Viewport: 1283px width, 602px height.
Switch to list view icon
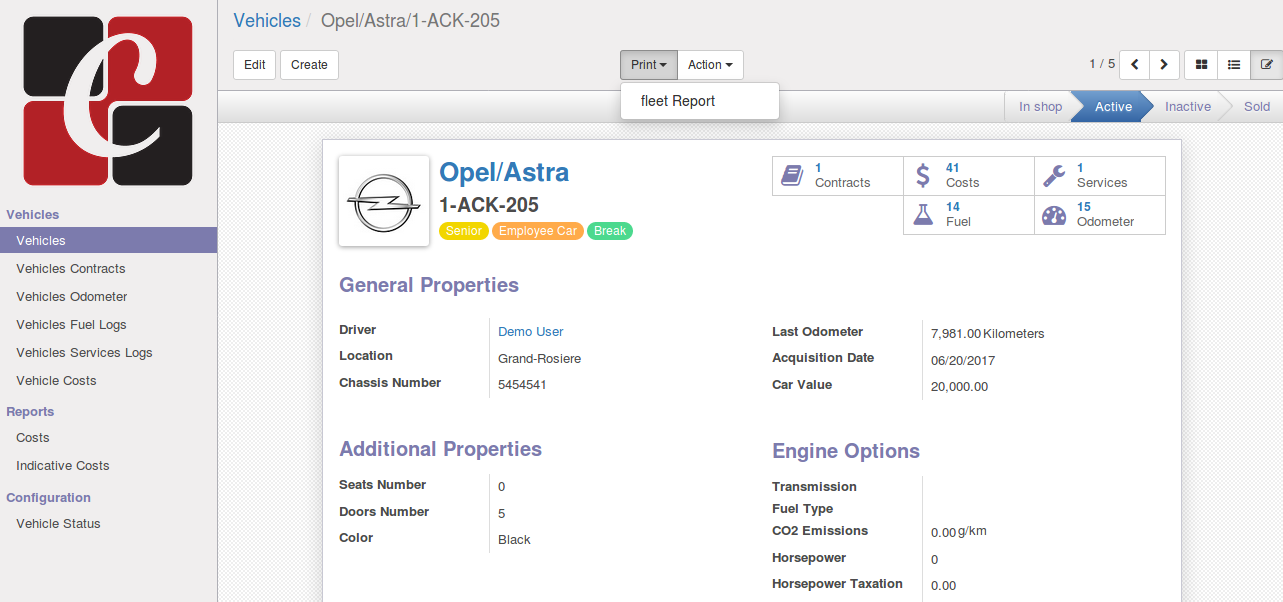coord(1234,65)
